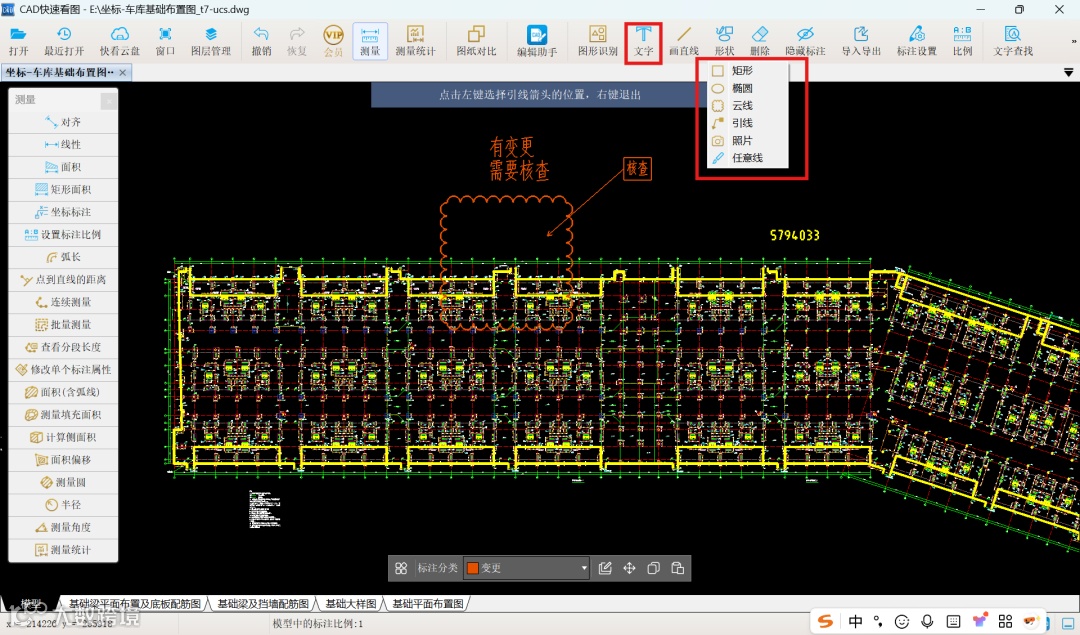Select 线性 measurement tool
The image size is (1080, 635).
pos(63,145)
